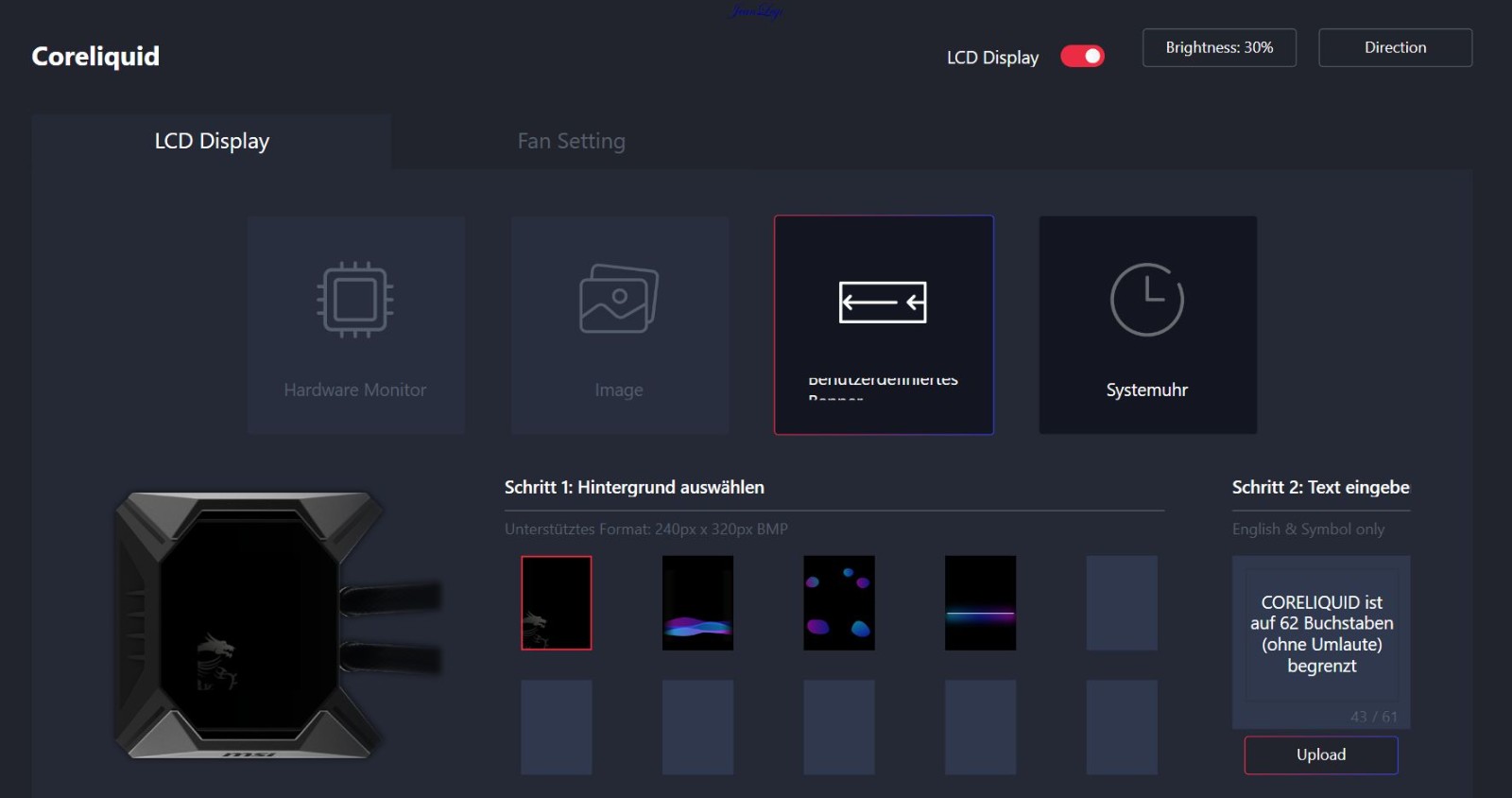Switch to the LCD Display tab
The height and width of the screenshot is (798, 1512).
tap(212, 142)
